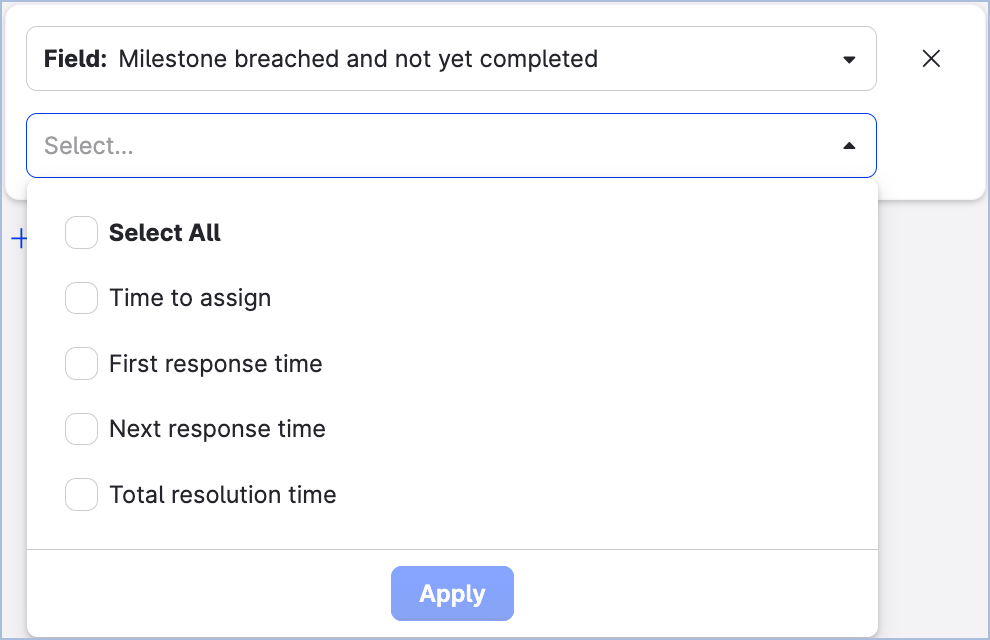Mark the Total resolution time checkbox
The image size is (990, 640).
point(81,495)
